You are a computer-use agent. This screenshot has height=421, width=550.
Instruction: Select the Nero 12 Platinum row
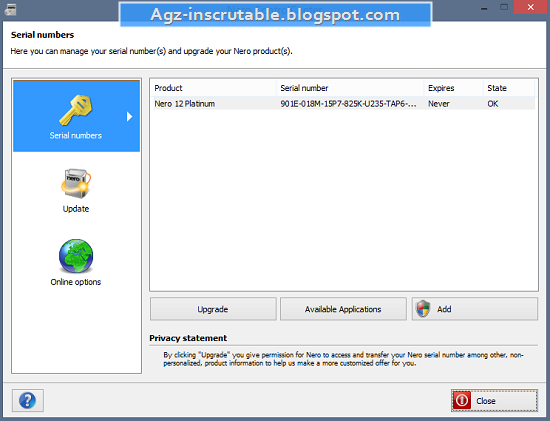344,103
